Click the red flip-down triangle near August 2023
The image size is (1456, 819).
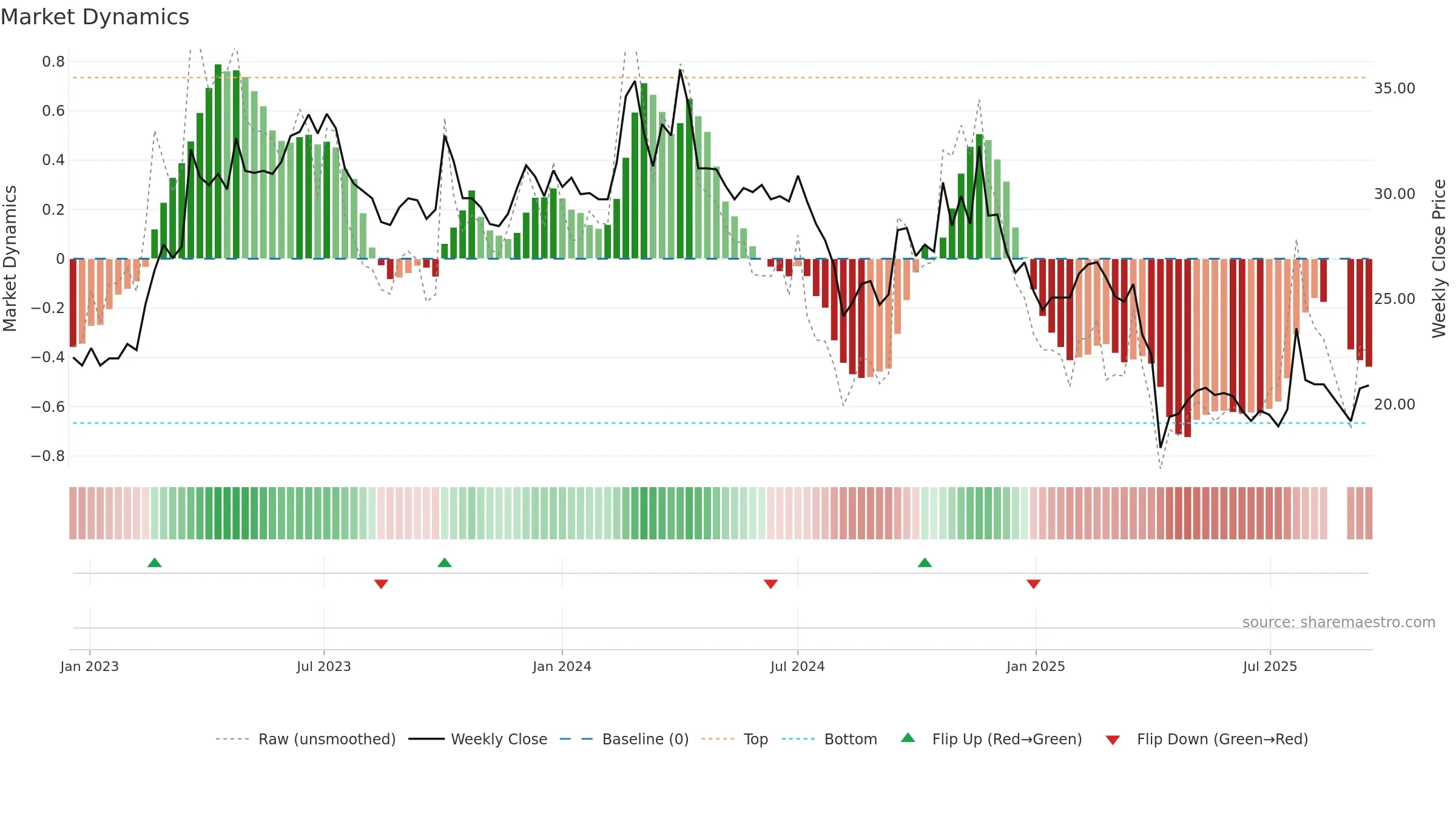(x=381, y=584)
